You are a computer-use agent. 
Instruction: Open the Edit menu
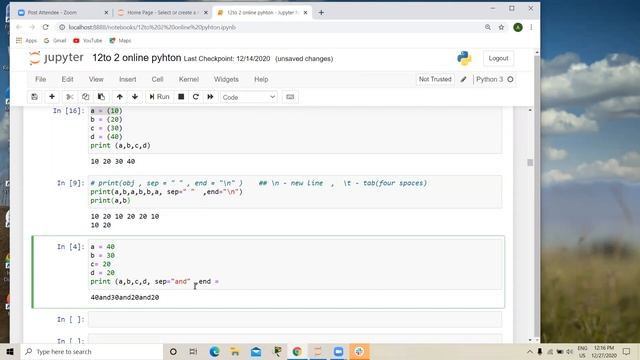(x=67, y=79)
